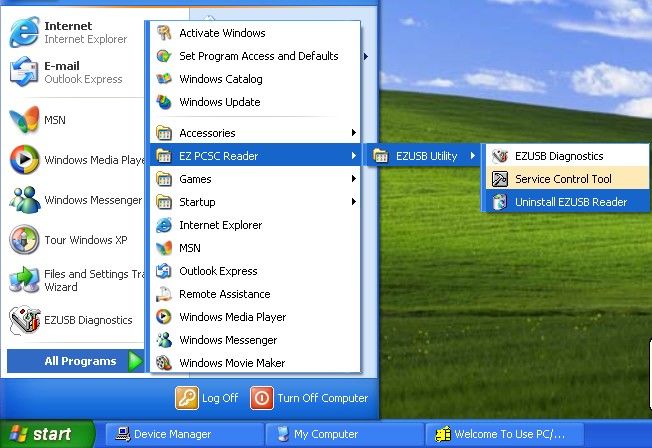
Task: Open MSN butterfly icon in left pane
Action: 24,120
